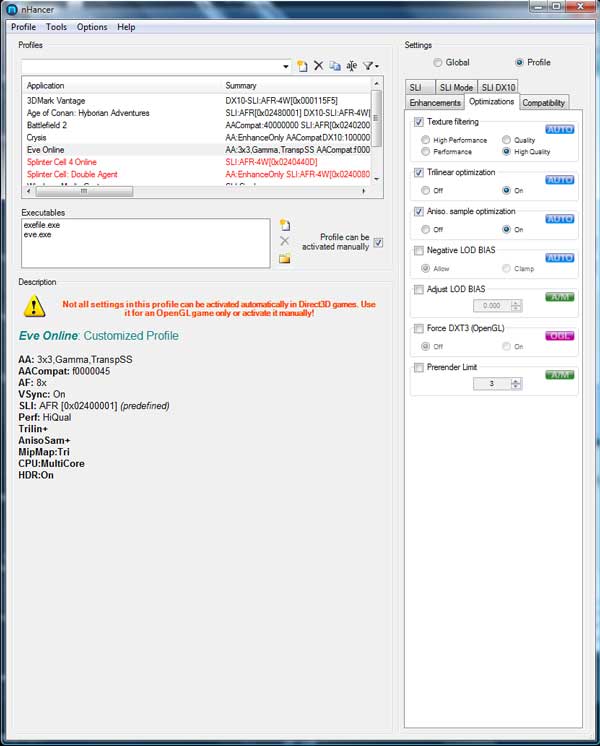Click the AUTO badge for Aniso. sample optimization
Viewport: 600px width, 746px height.
click(x=560, y=219)
